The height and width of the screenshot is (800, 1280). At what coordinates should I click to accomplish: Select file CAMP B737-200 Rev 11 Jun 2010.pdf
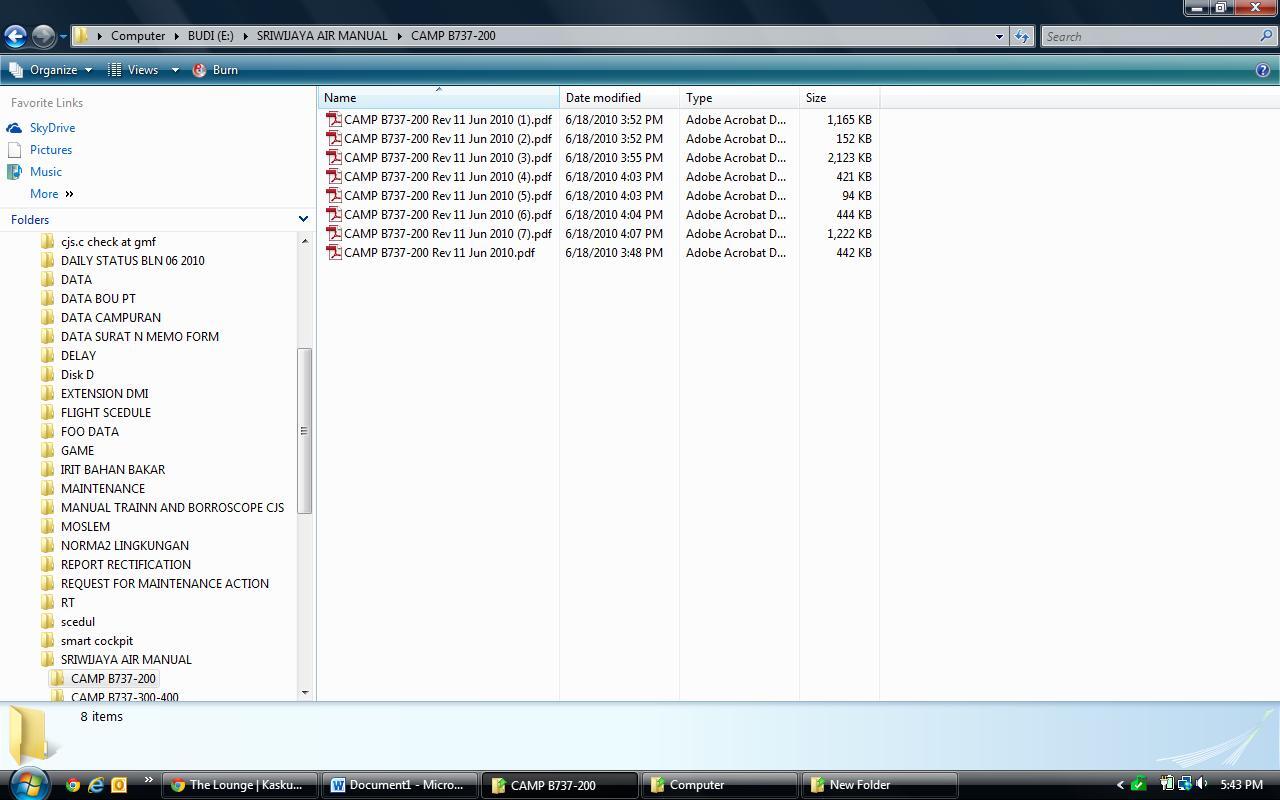(439, 253)
